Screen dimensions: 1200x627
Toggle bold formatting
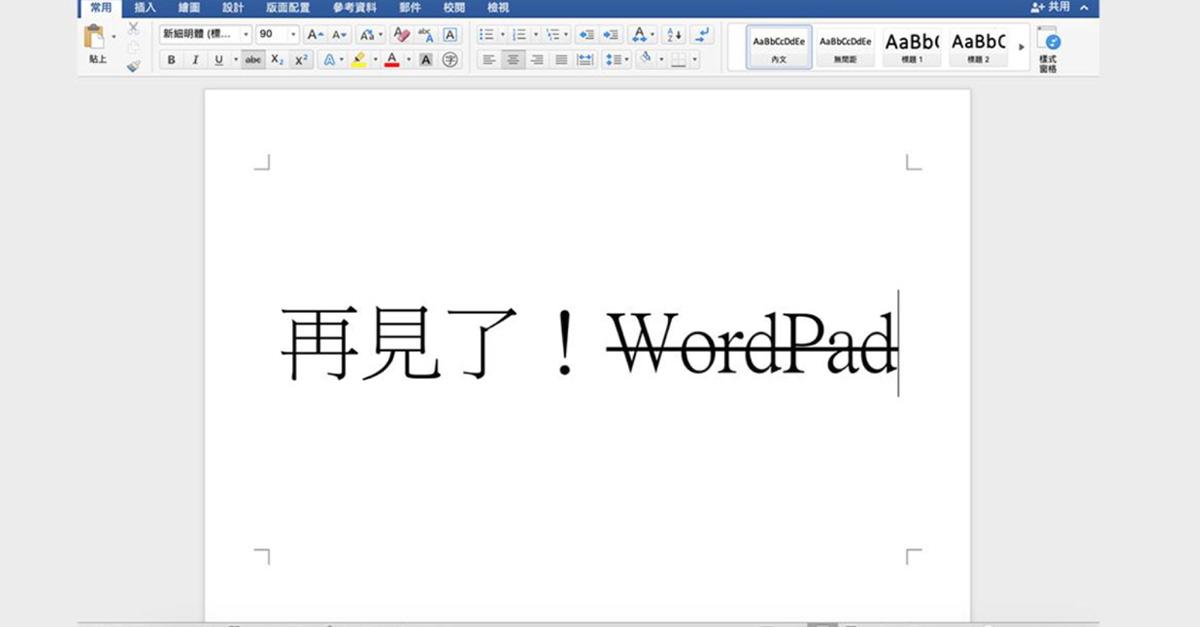(x=170, y=58)
